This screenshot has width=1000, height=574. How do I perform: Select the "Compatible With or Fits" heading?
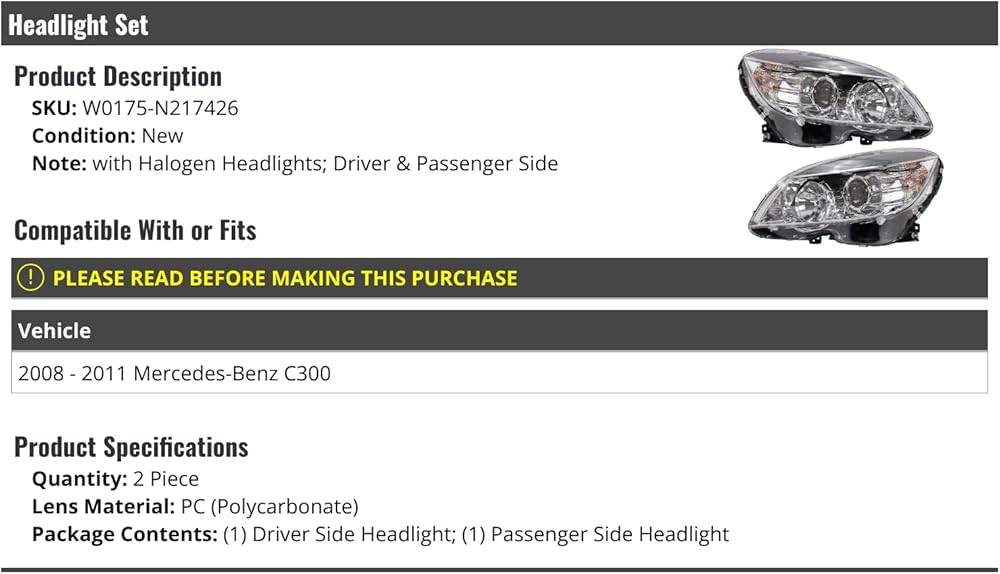pos(135,231)
